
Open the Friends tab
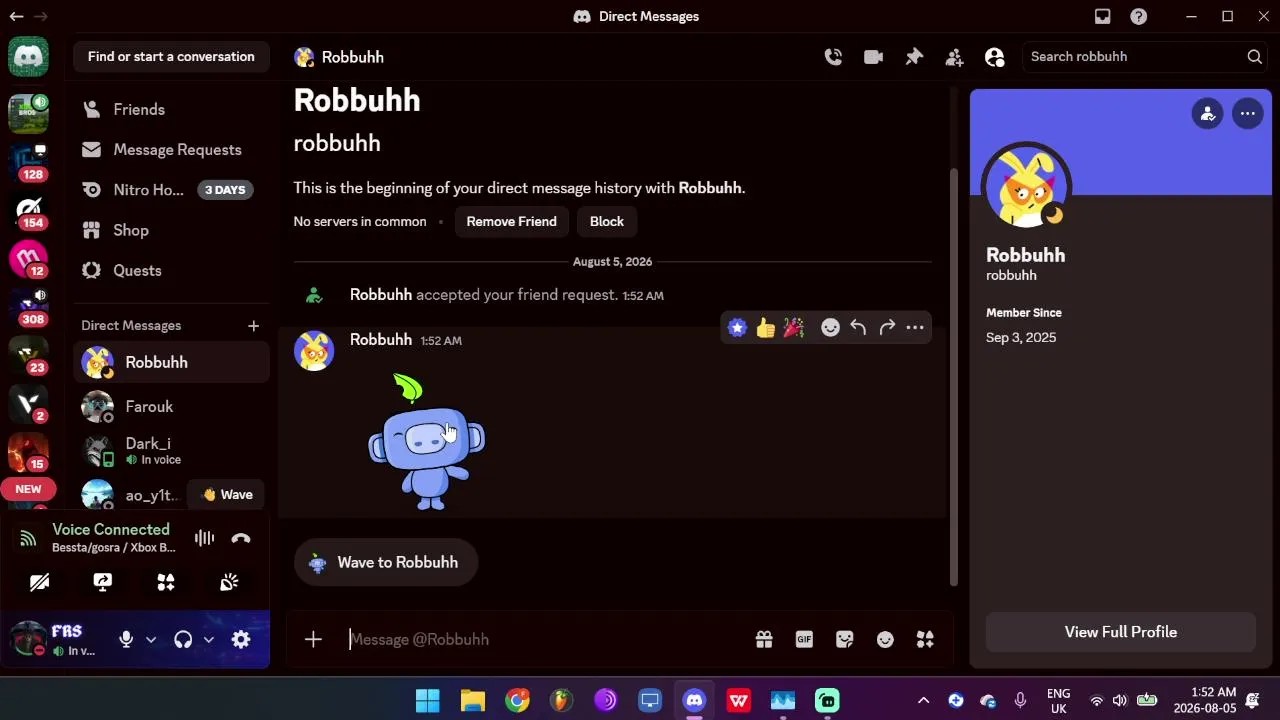tap(171, 109)
